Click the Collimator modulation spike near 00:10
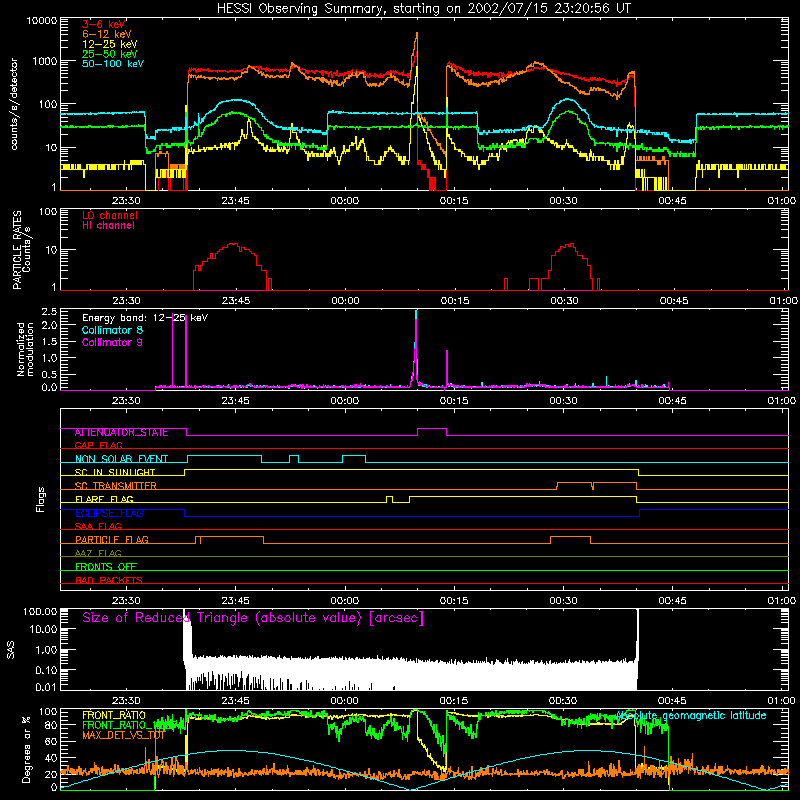This screenshot has height=800, width=800. (x=416, y=312)
